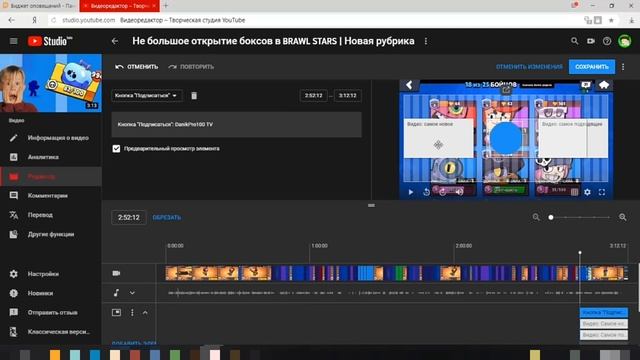
Task: Open the Analytics section
Action: tap(51, 157)
